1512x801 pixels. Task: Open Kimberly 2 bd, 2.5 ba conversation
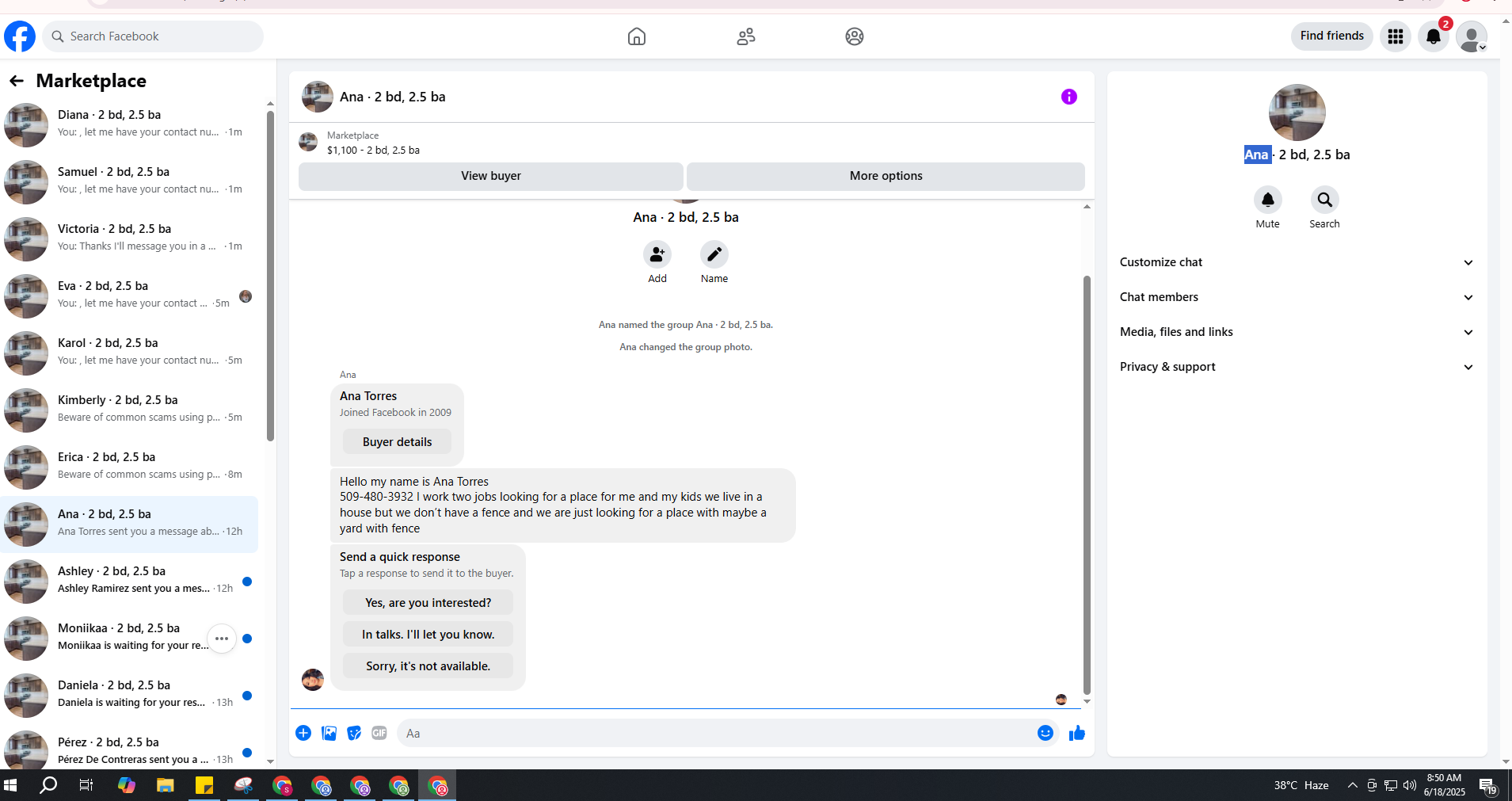point(130,410)
